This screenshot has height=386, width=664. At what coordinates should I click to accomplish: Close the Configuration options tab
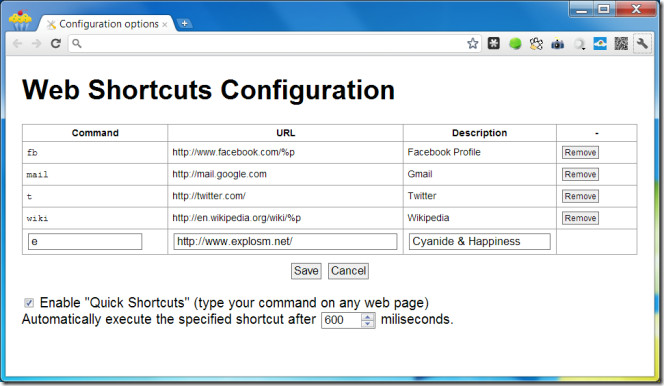[165, 25]
